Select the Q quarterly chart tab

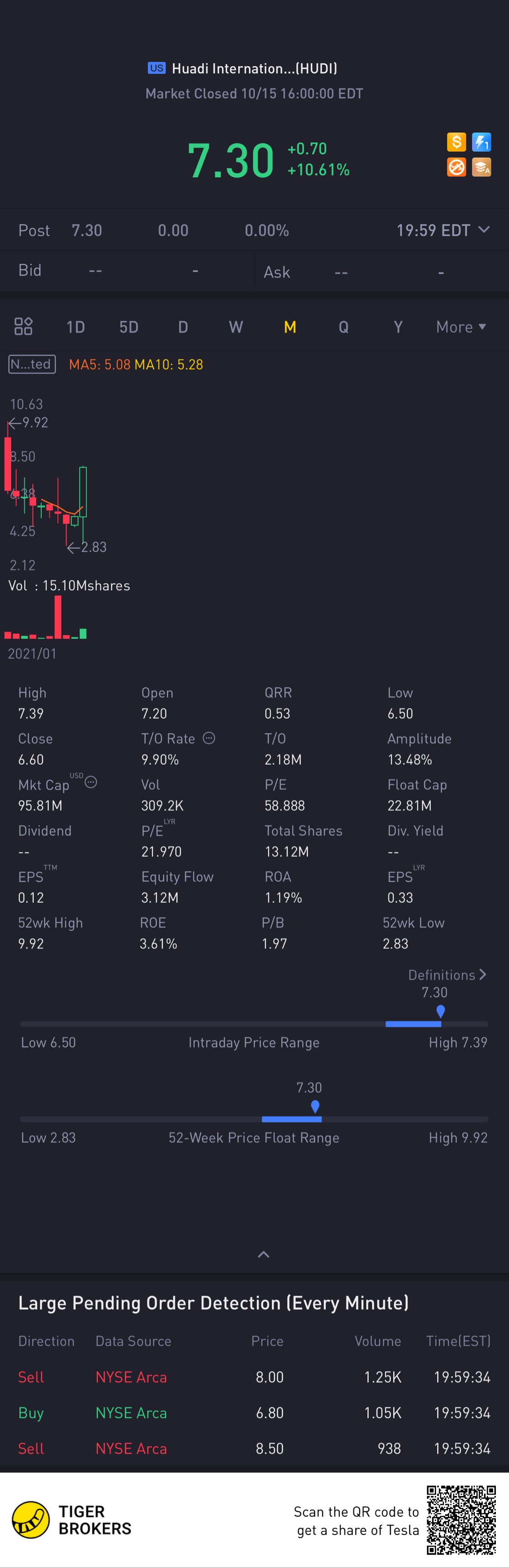coord(343,327)
